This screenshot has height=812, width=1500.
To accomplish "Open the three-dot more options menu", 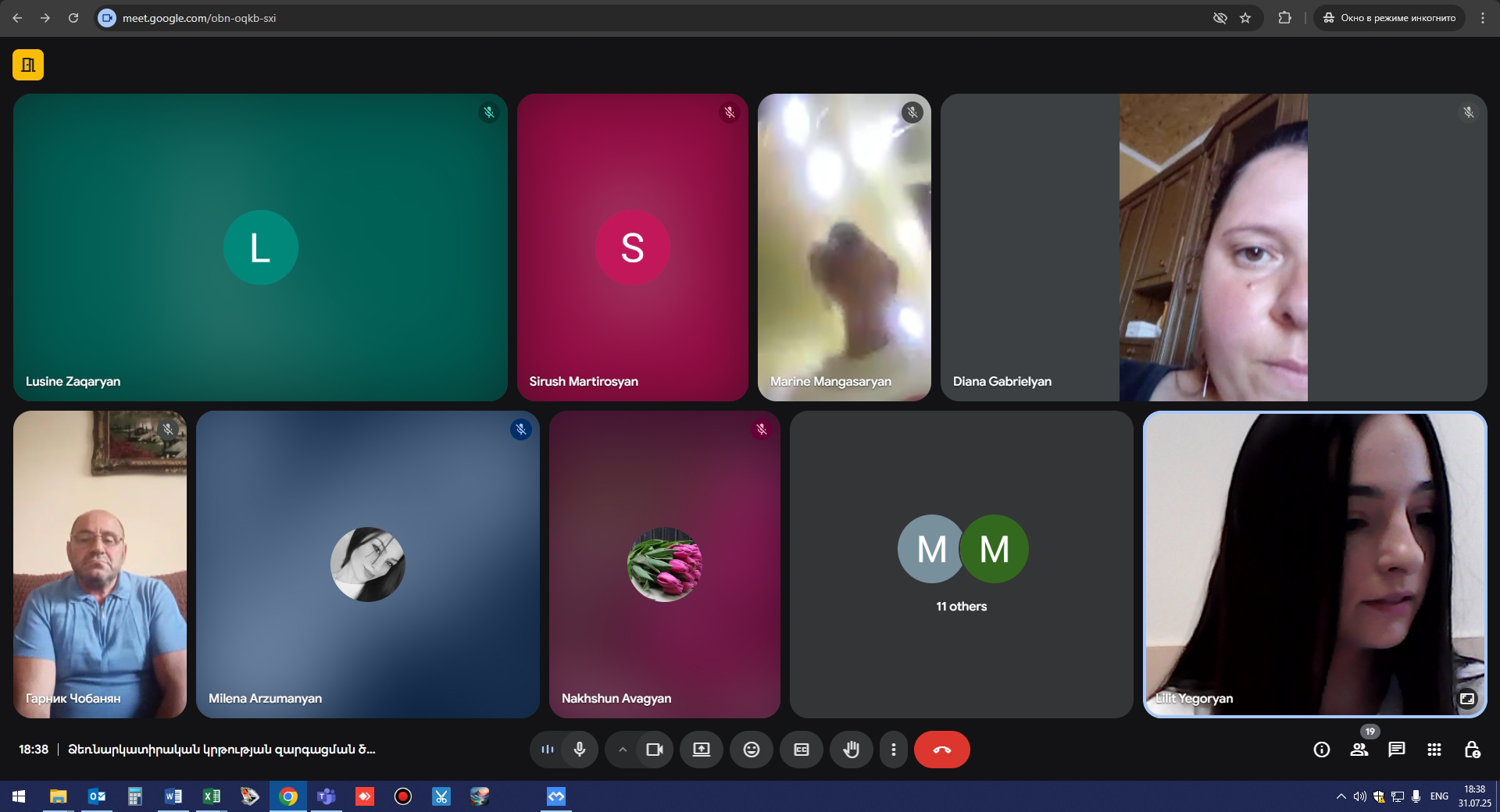I will tap(894, 750).
